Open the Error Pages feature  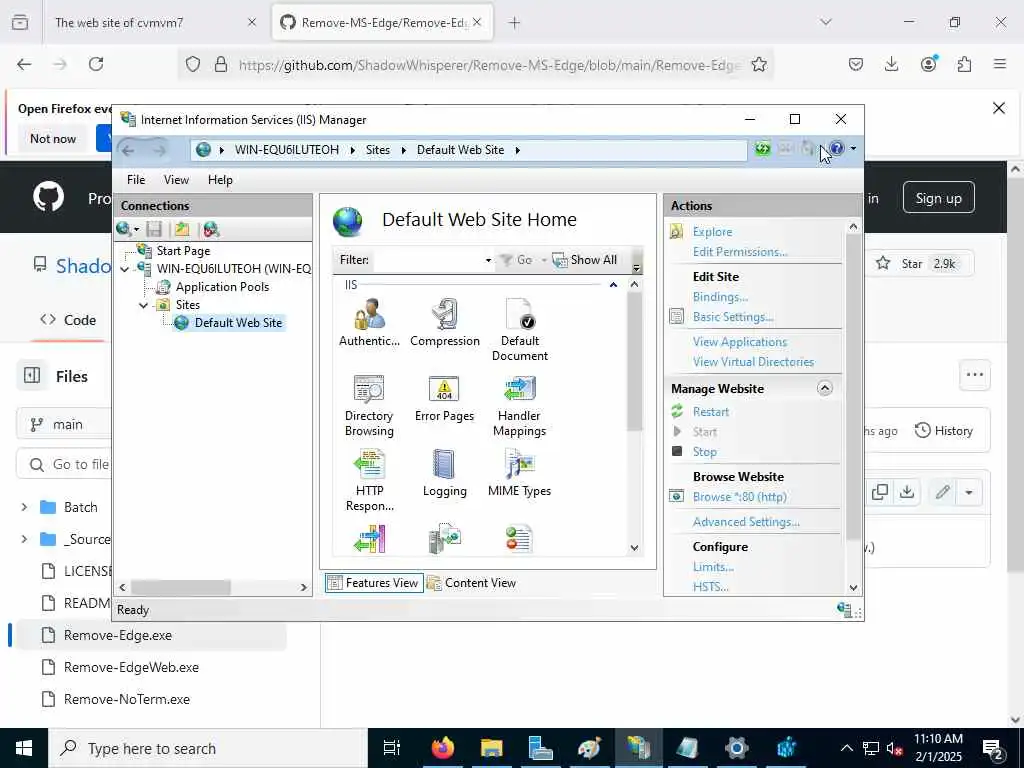tap(445, 399)
